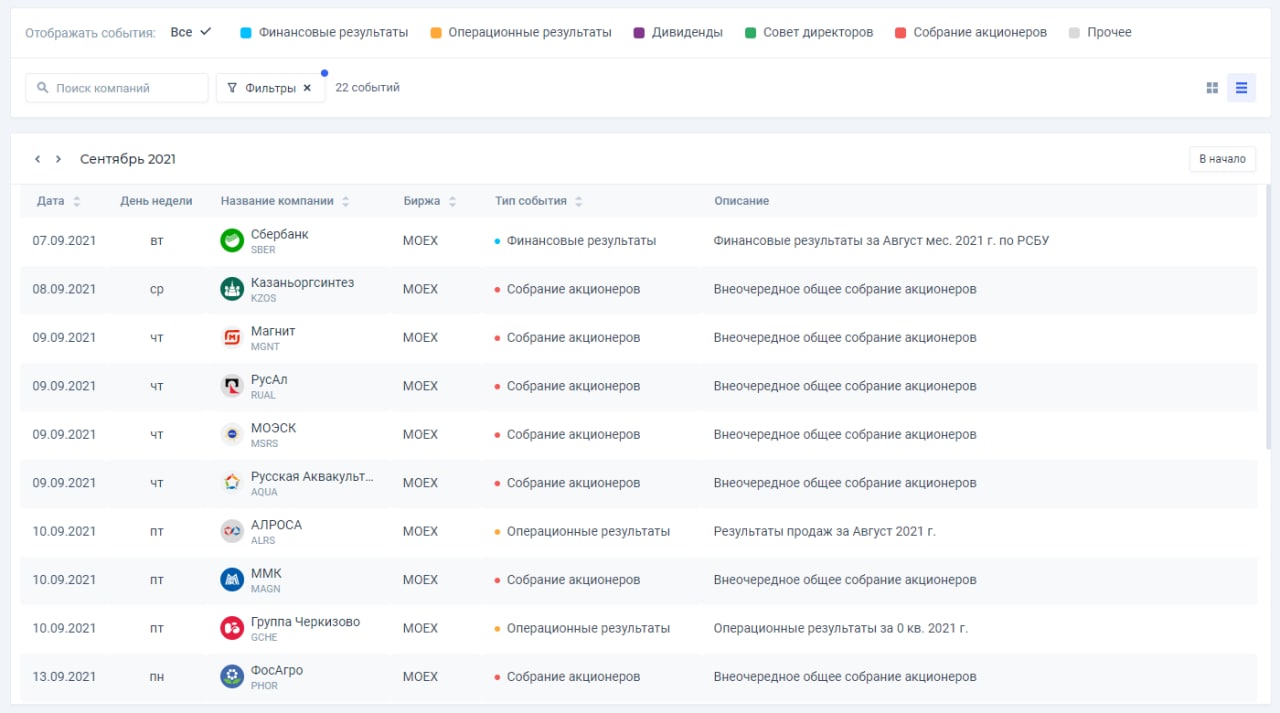
Task: Click the Казаньоргсинтез company logo icon
Action: (x=232, y=289)
